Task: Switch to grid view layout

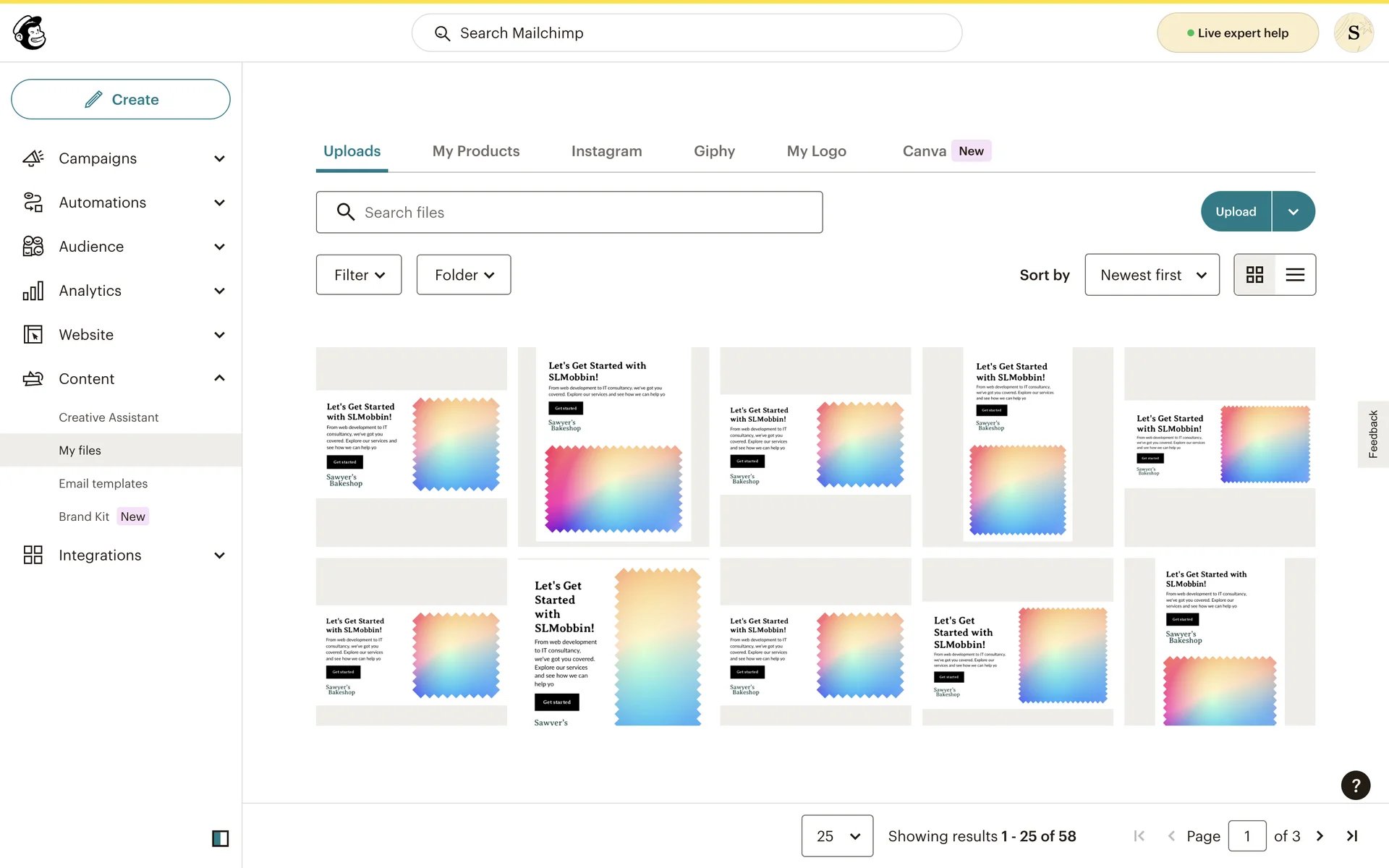Action: (x=1254, y=275)
